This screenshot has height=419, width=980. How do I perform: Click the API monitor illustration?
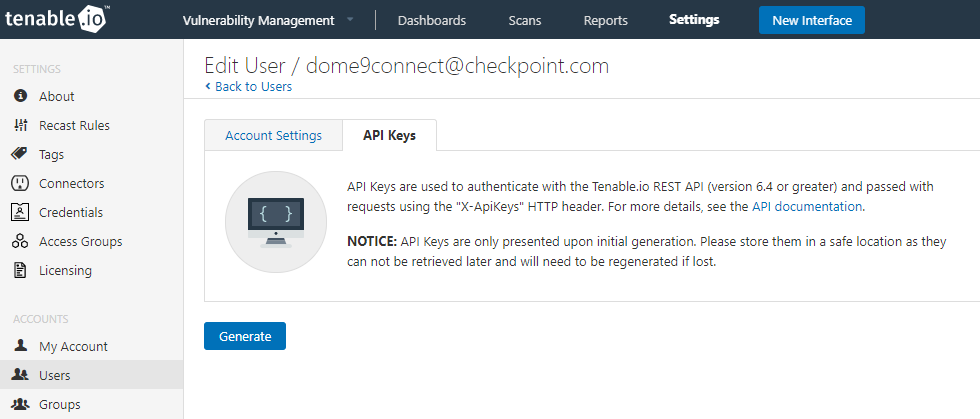coord(276,222)
